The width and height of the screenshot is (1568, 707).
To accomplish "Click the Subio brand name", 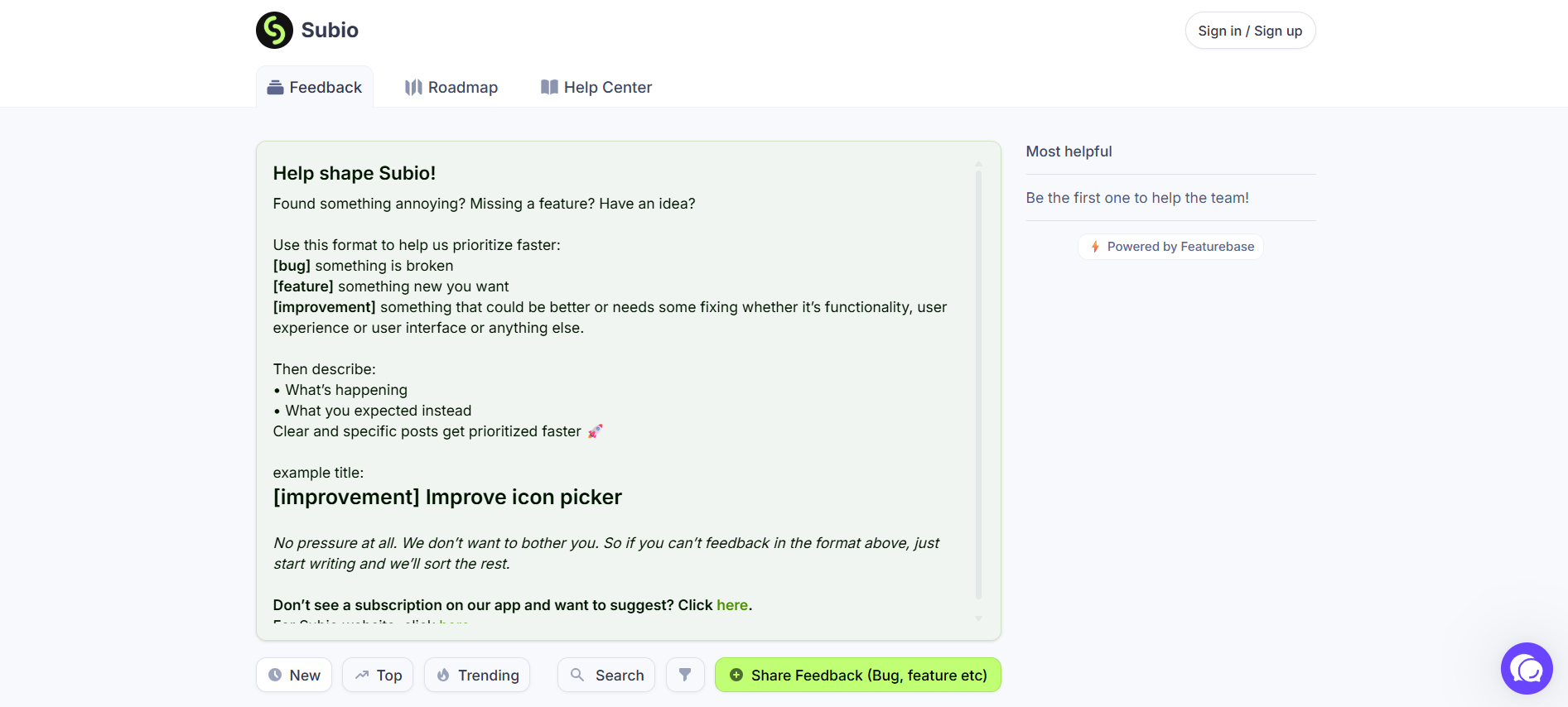I will (x=330, y=31).
